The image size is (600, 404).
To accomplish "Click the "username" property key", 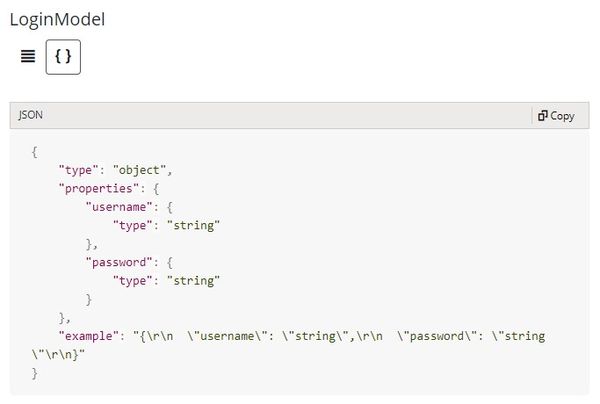I will tap(119, 207).
